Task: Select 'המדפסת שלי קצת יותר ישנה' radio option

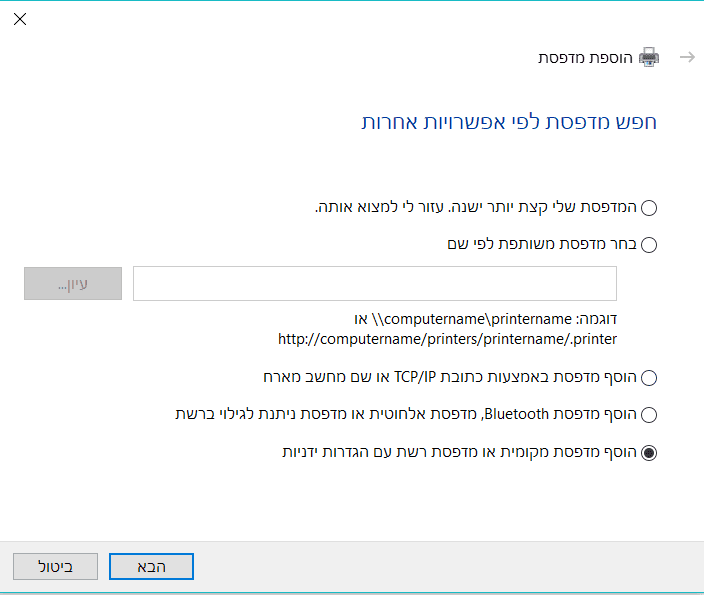Action: 649,208
